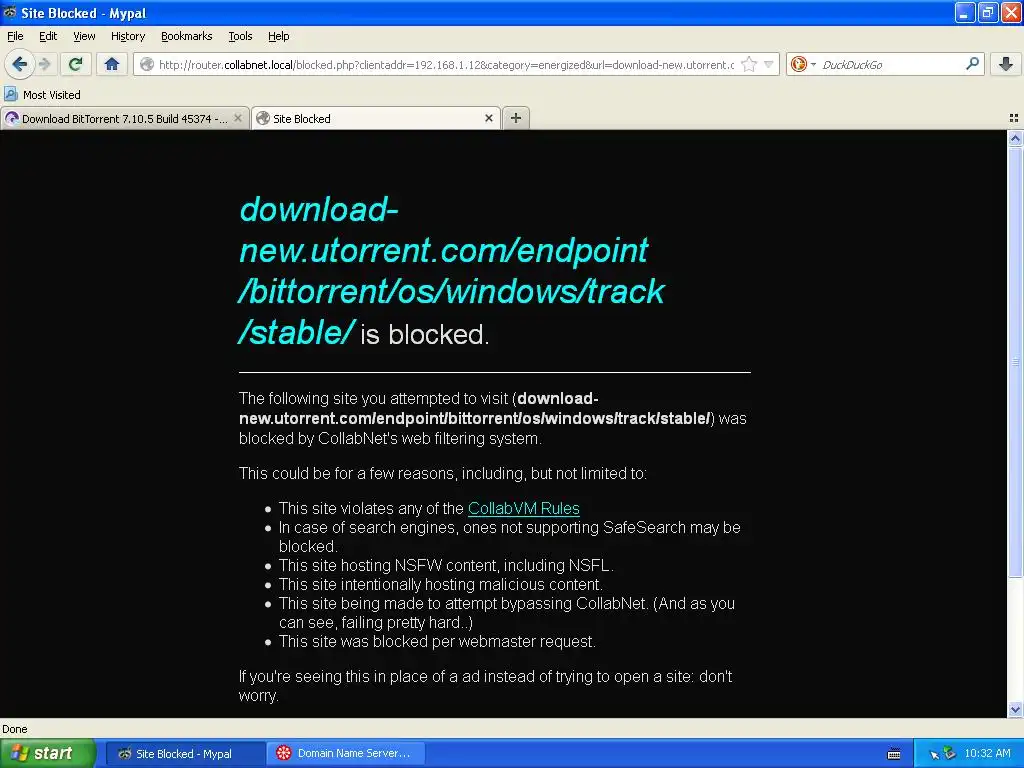Open the Home page icon

pos(112,64)
